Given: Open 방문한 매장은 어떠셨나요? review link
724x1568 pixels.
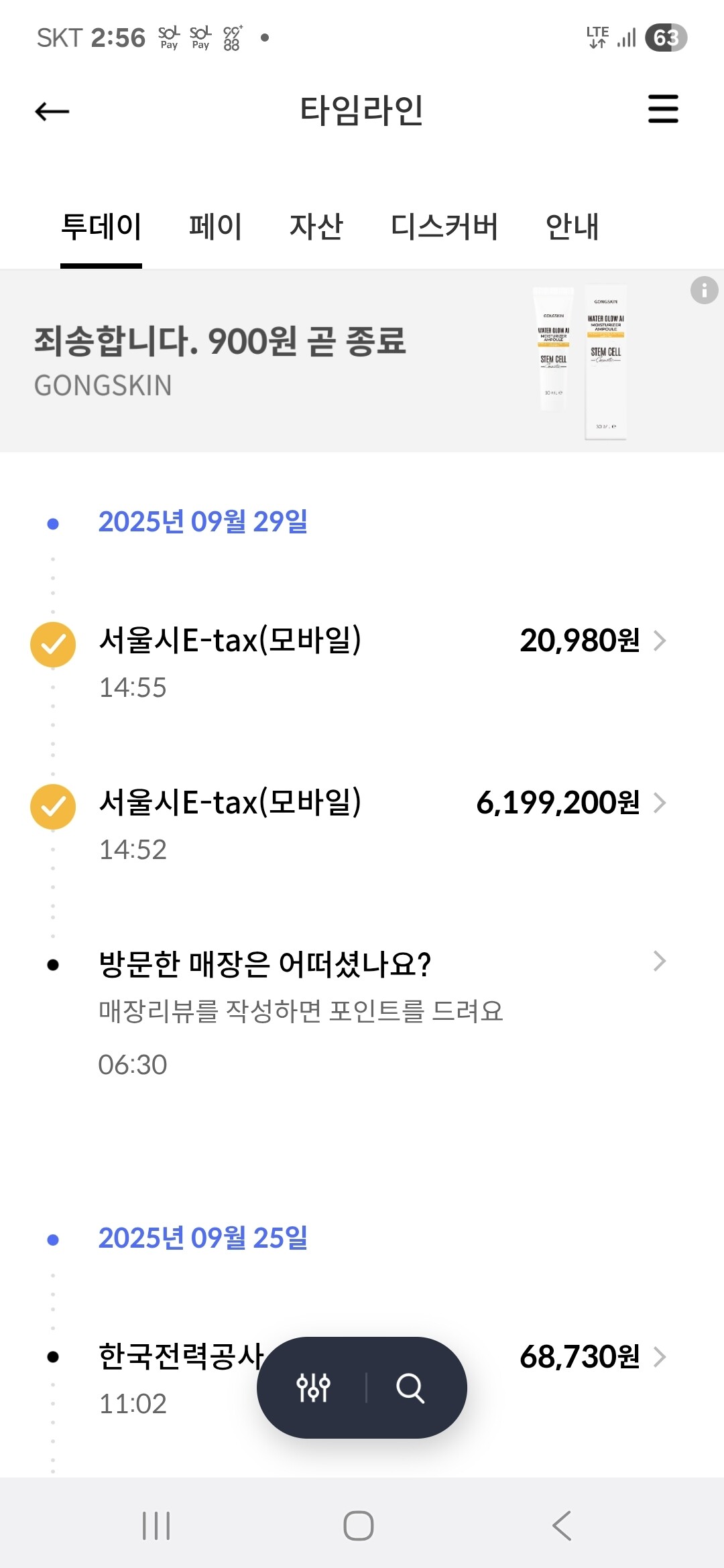Looking at the screenshot, I should pos(265,964).
